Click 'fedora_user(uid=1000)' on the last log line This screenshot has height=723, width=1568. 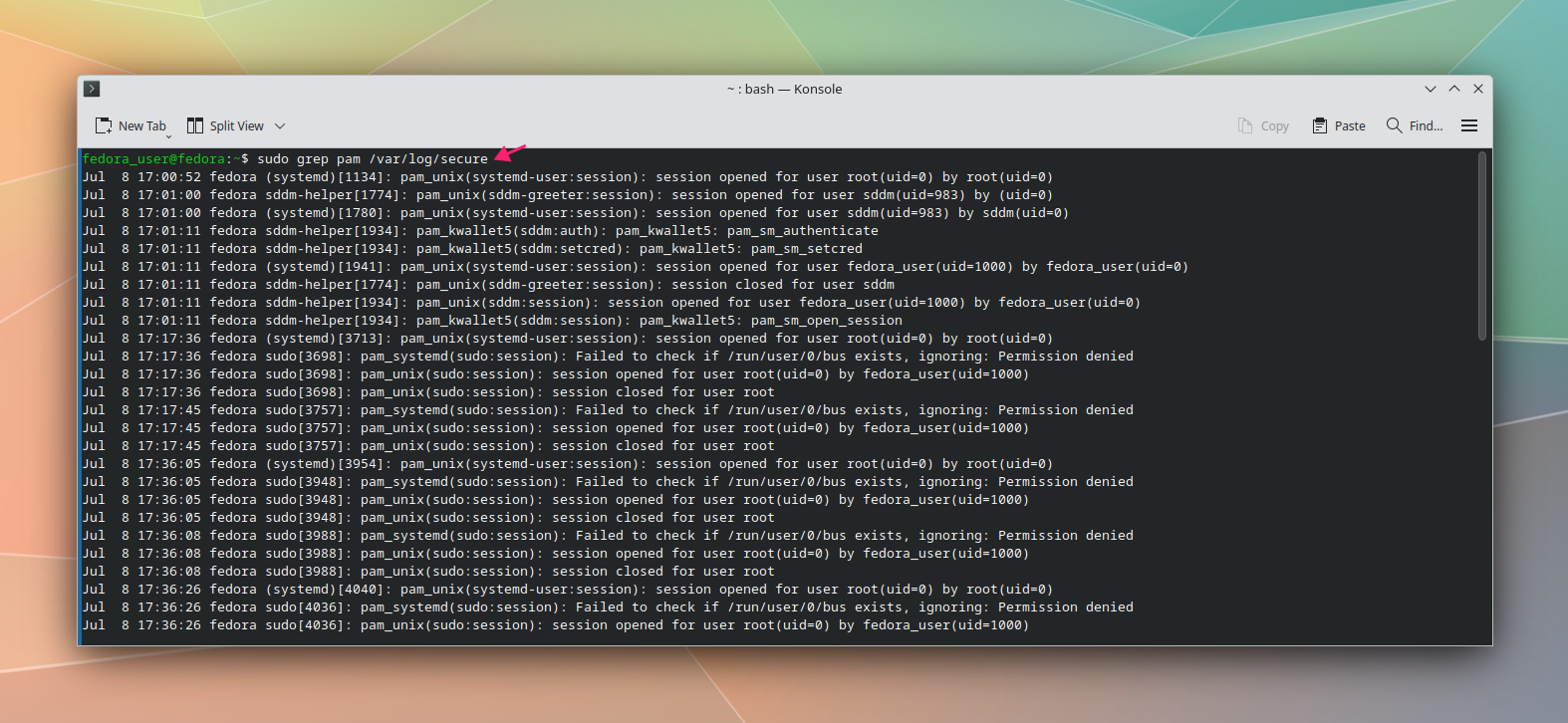click(946, 624)
